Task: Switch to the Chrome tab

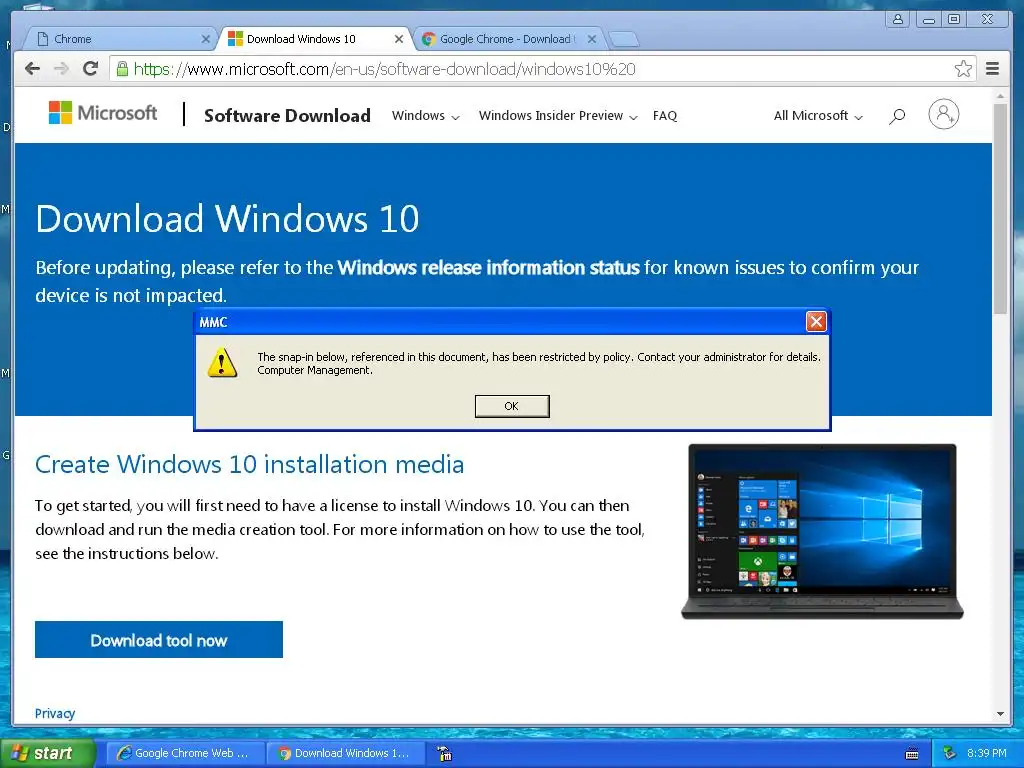Action: tap(121, 39)
